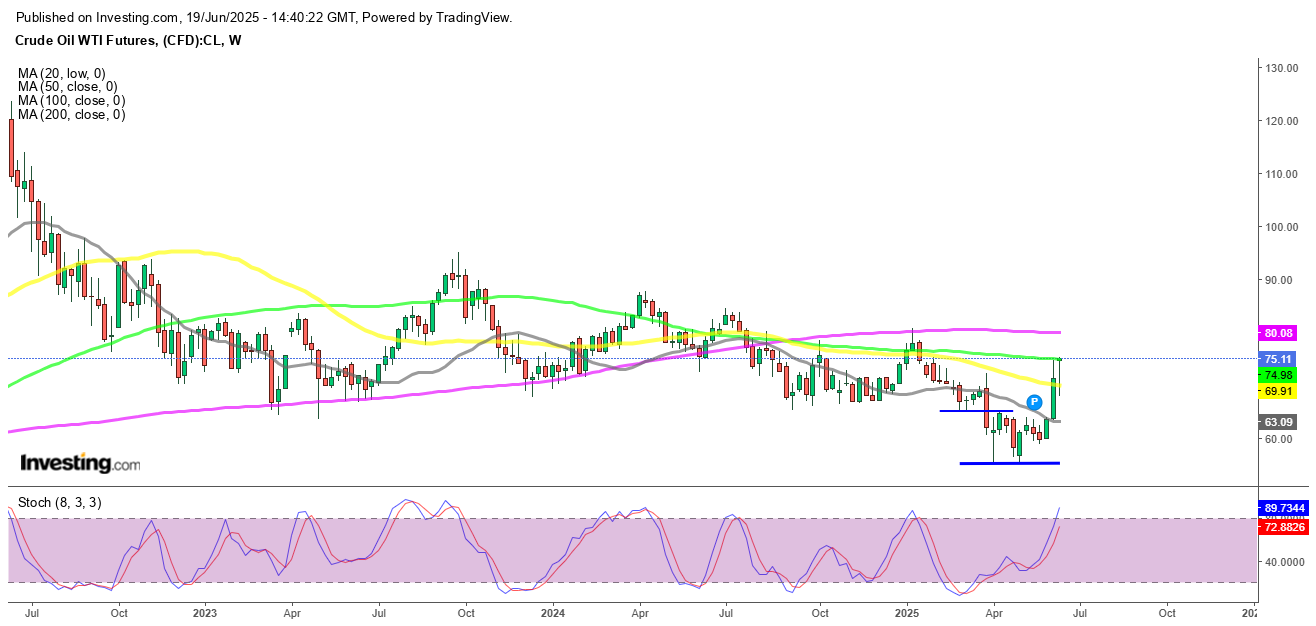This screenshot has width=1316, height=626.
Task: Click the lower blue horizontal support line
Action: pyautogui.click(x=1009, y=463)
